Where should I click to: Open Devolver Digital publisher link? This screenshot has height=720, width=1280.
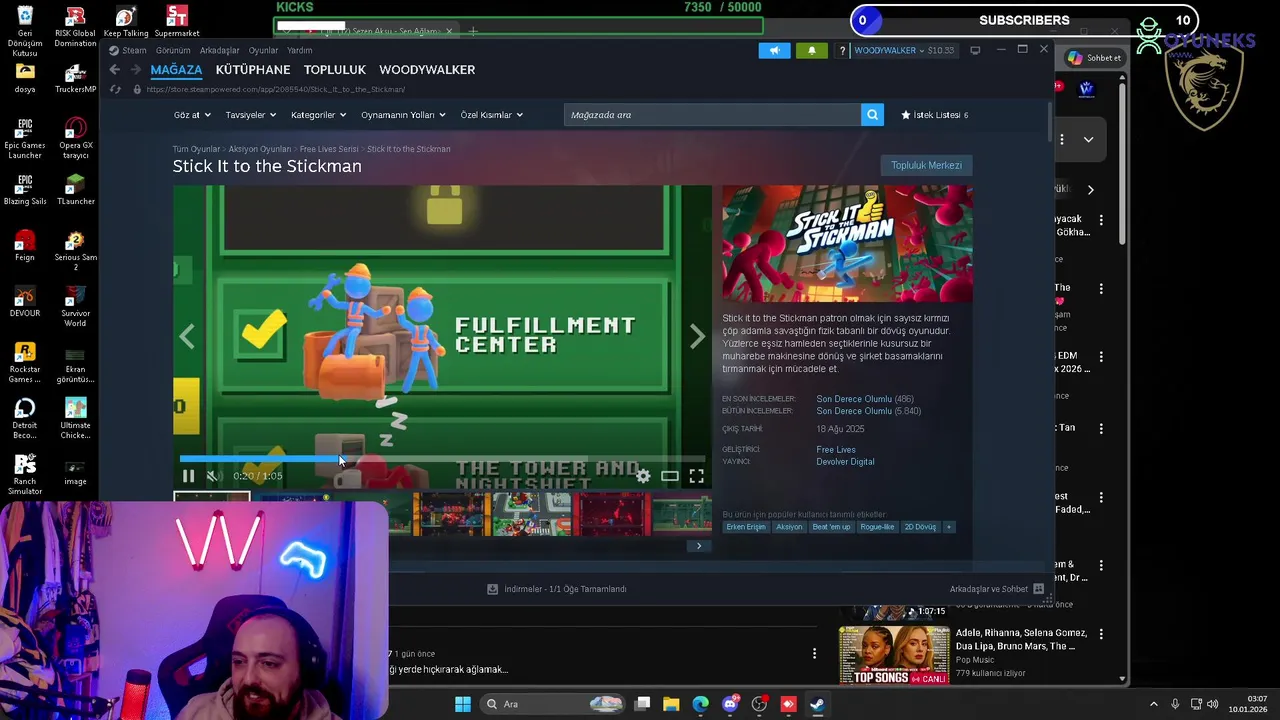tap(845, 461)
